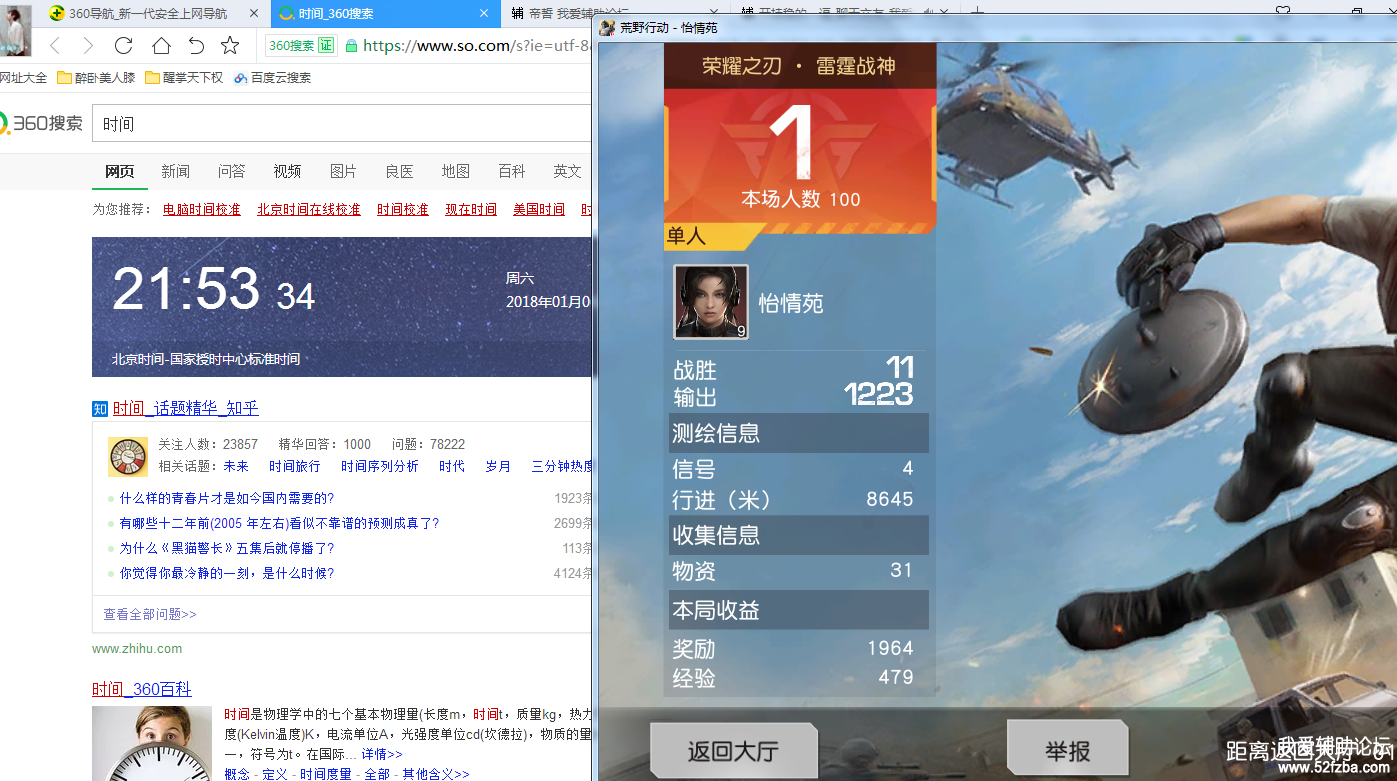Image resolution: width=1397 pixels, height=781 pixels.
Task: Open 醒掌天下权 bookmark folder
Action: (x=184, y=77)
